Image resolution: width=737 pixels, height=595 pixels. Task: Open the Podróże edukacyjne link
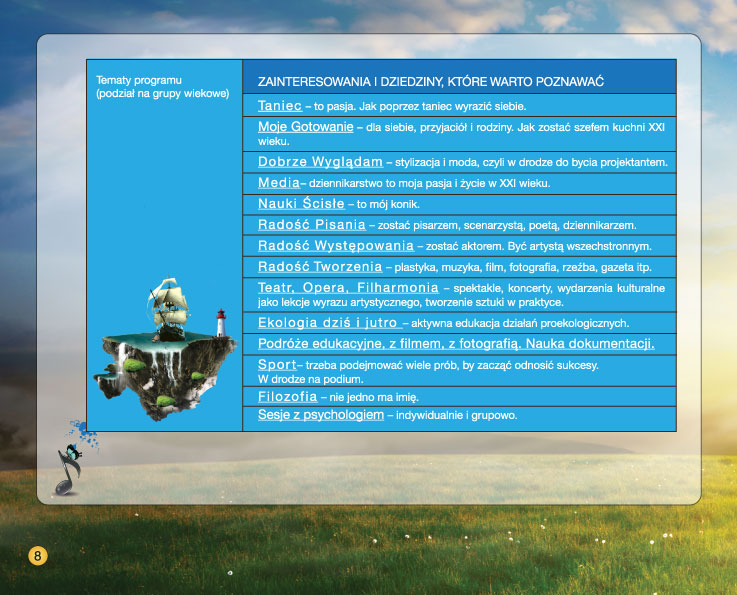456,344
